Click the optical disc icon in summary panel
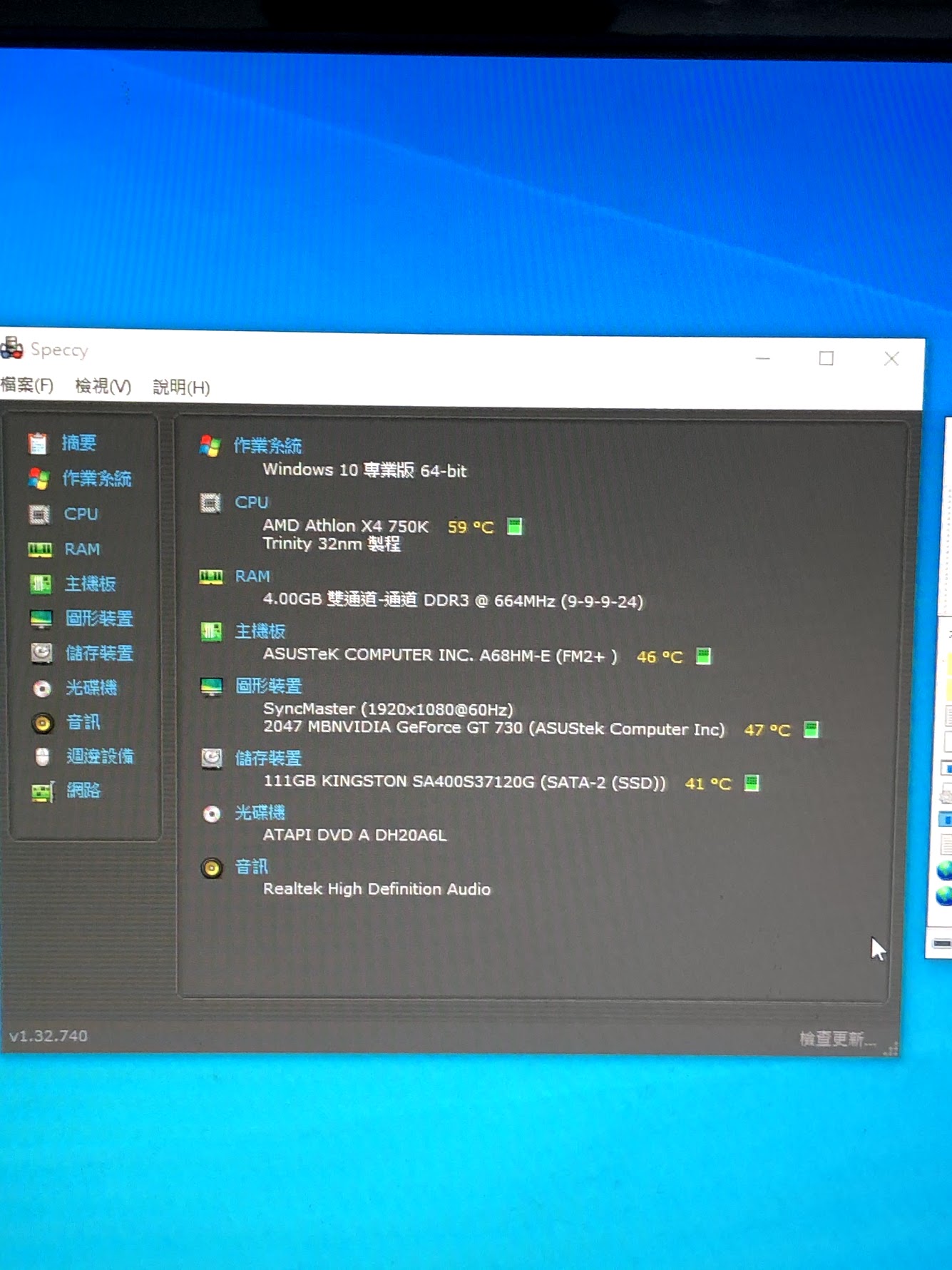This screenshot has height=1270, width=952. click(212, 814)
